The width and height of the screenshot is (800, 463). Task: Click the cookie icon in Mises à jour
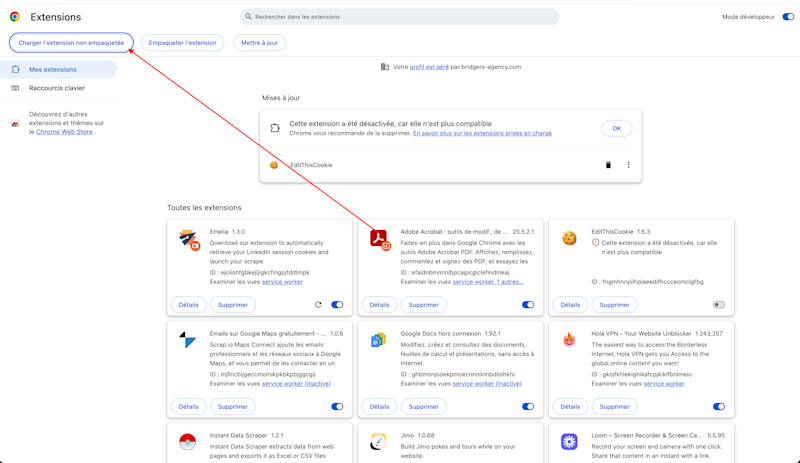point(274,165)
